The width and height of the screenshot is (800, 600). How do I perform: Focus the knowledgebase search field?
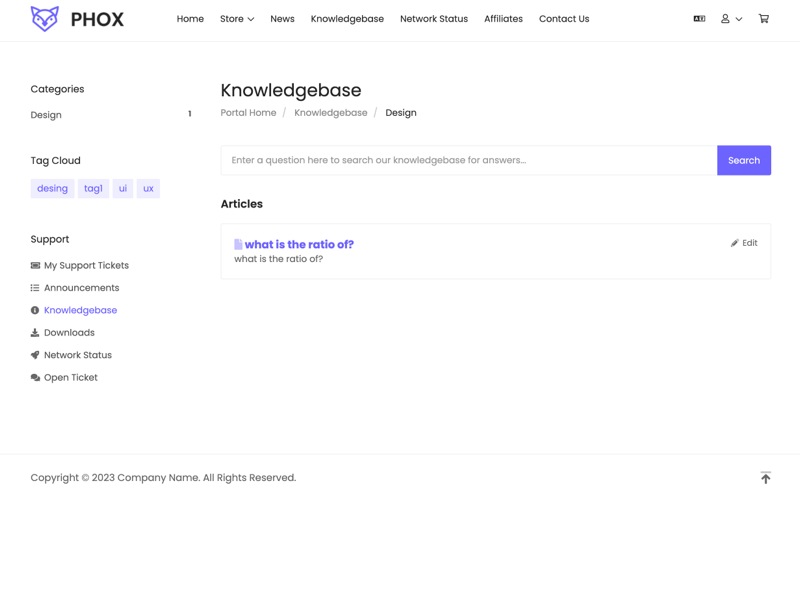coord(469,160)
